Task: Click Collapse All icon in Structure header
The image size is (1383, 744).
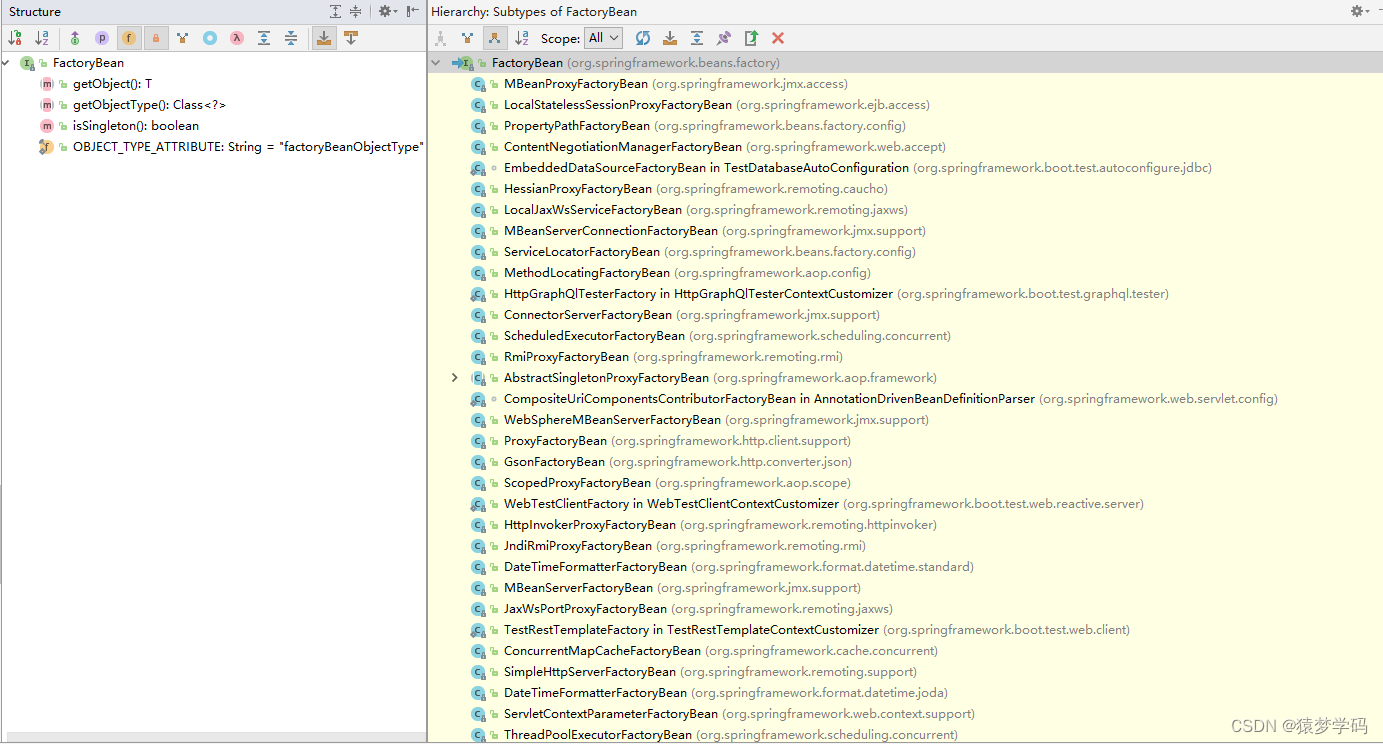Action: click(x=355, y=11)
